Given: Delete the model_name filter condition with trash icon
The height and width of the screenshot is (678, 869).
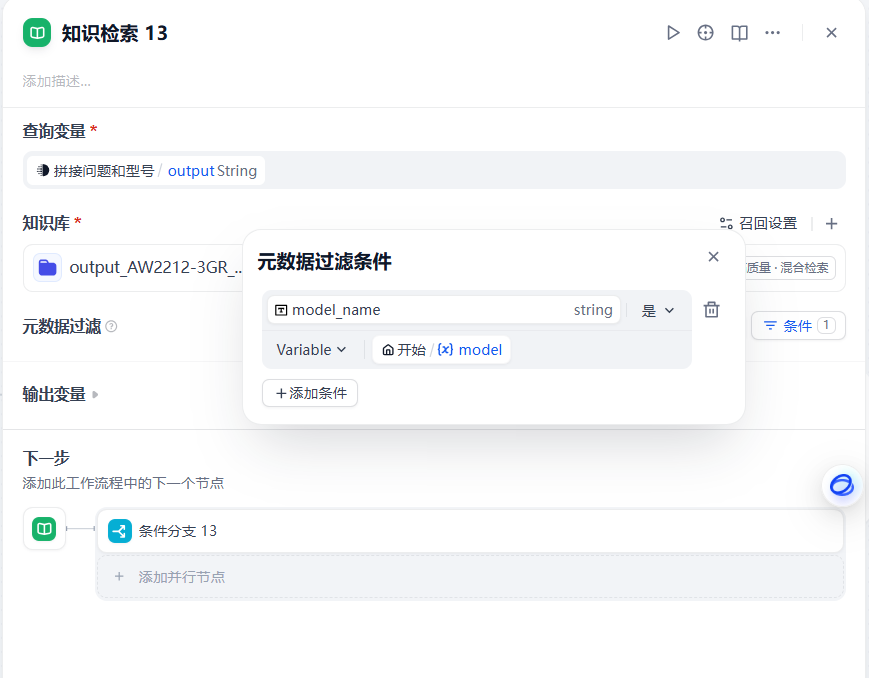Looking at the screenshot, I should click(x=711, y=310).
